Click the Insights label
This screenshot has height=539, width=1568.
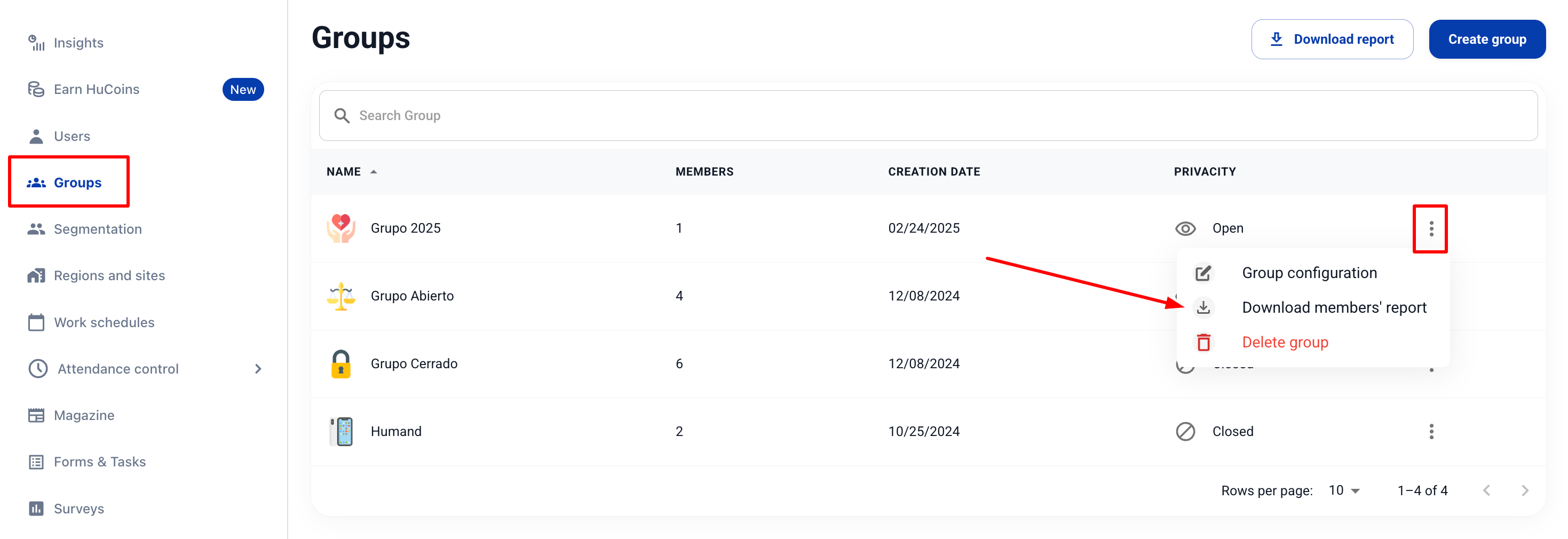point(78,43)
